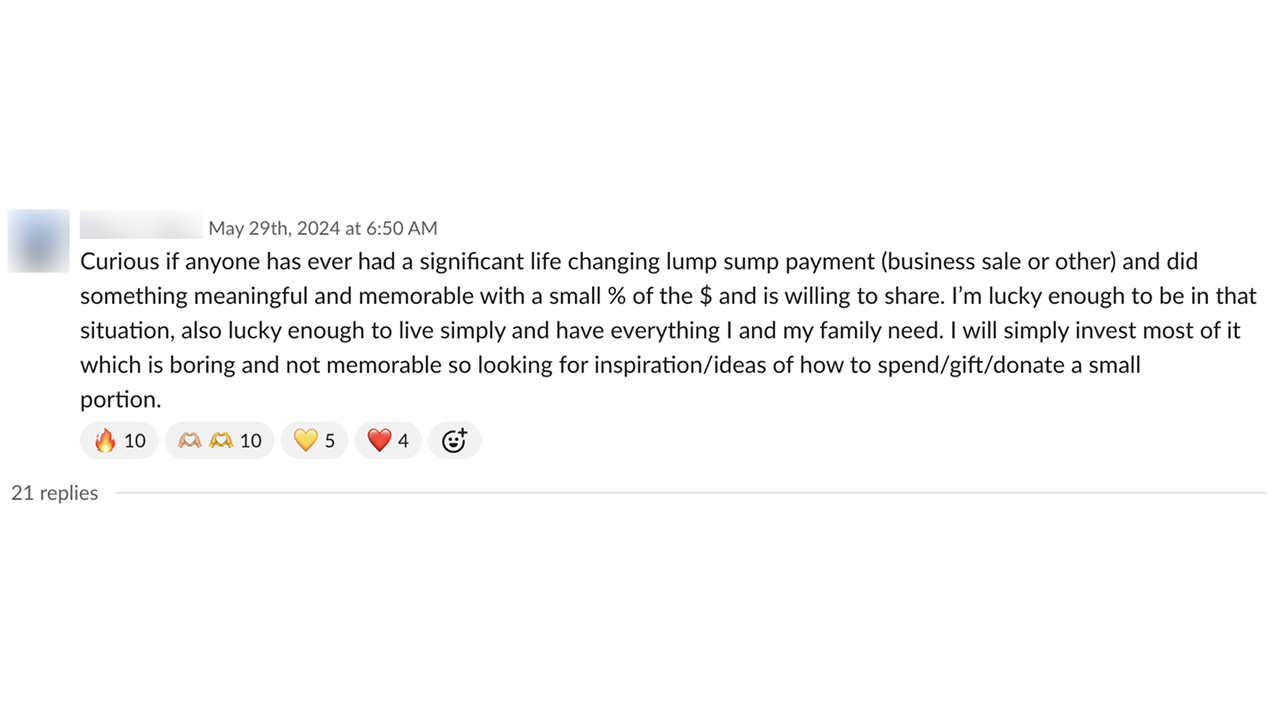The width and height of the screenshot is (1280, 720).
Task: Open the add reaction emoji picker
Action: [x=454, y=440]
